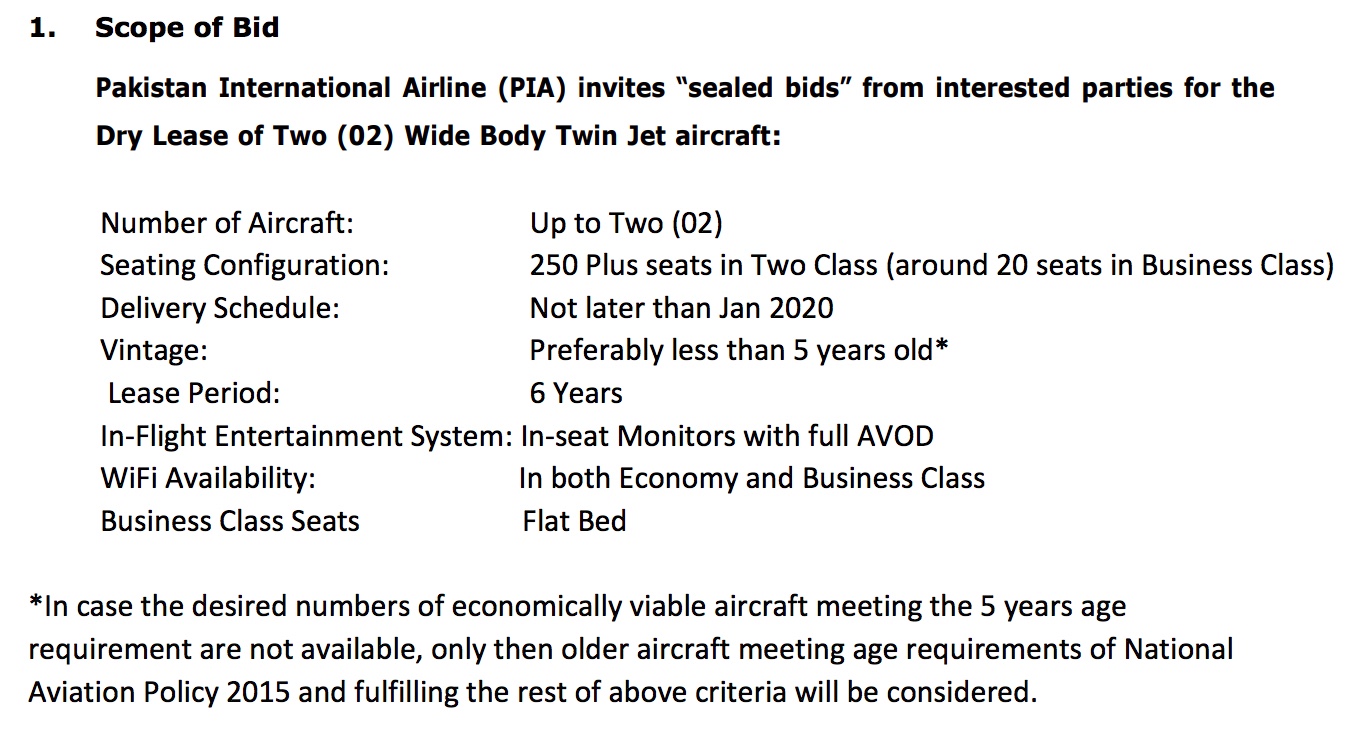Click the 'Up to Two (02)' value
Viewport: 1357px width, 730px height.
626,223
